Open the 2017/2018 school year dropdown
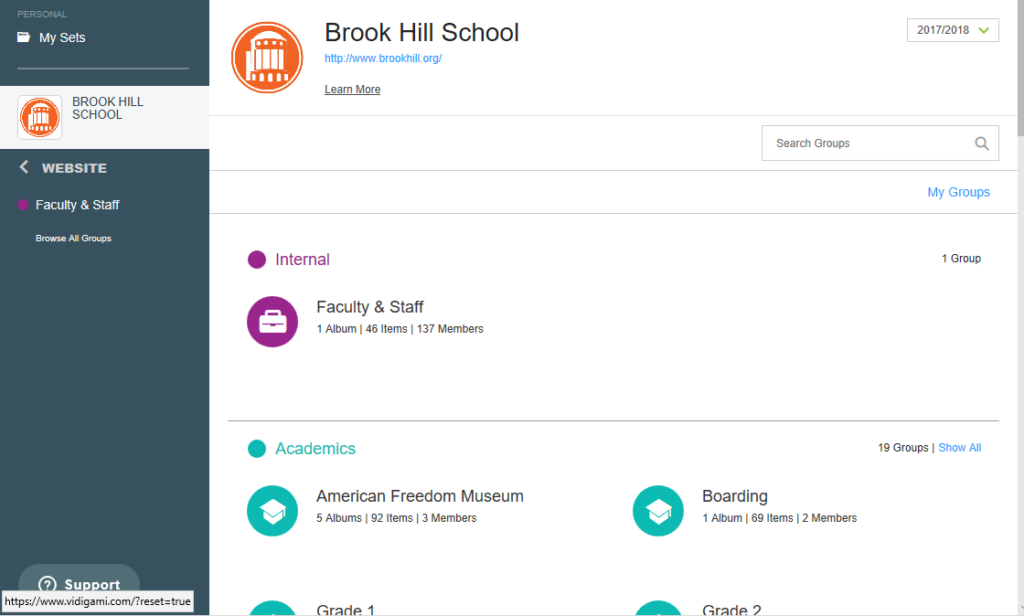 (952, 30)
